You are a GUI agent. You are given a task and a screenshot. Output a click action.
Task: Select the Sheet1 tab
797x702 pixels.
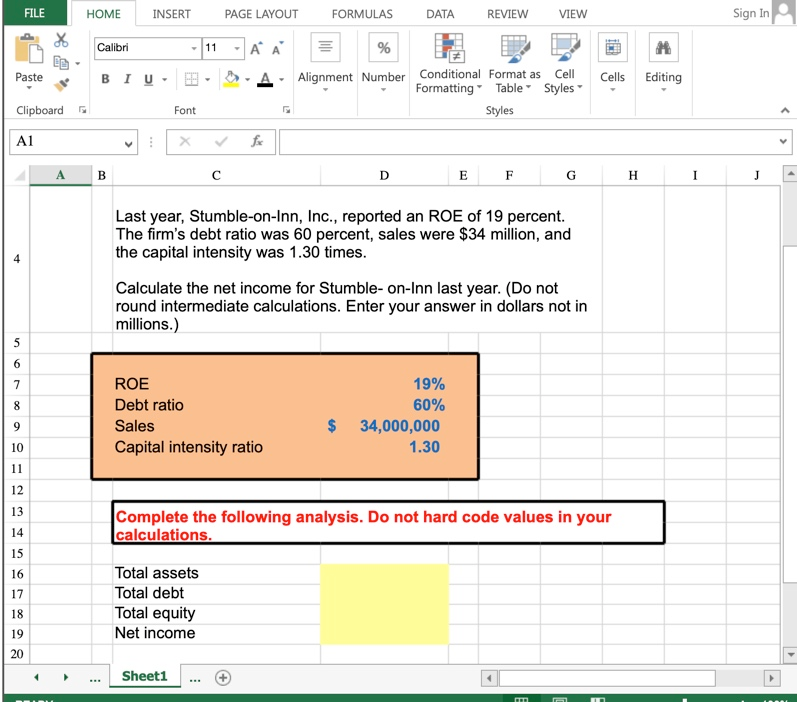click(x=144, y=676)
